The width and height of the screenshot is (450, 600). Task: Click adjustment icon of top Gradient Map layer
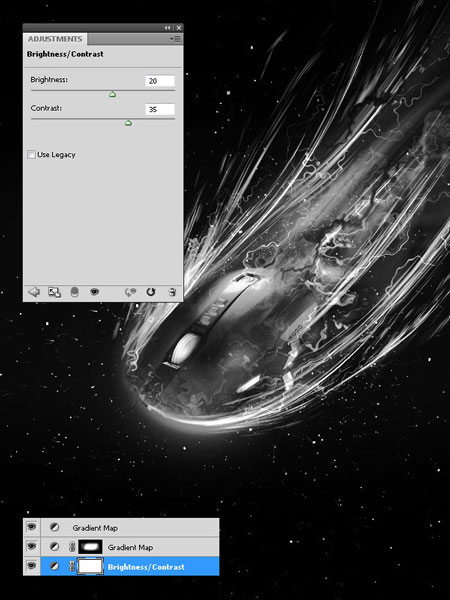pyautogui.click(x=54, y=527)
